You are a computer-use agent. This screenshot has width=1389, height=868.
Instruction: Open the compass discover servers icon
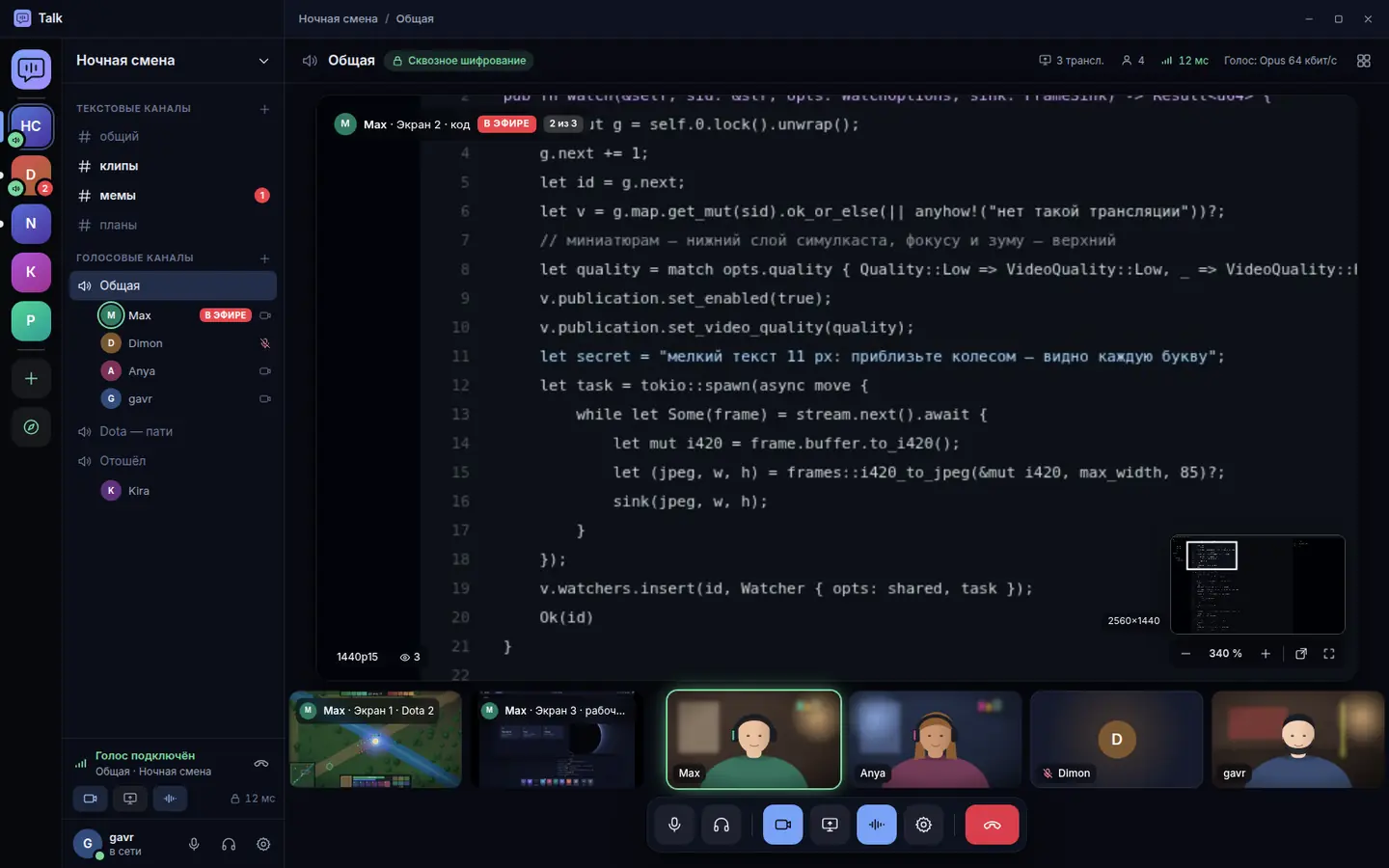pyautogui.click(x=31, y=427)
